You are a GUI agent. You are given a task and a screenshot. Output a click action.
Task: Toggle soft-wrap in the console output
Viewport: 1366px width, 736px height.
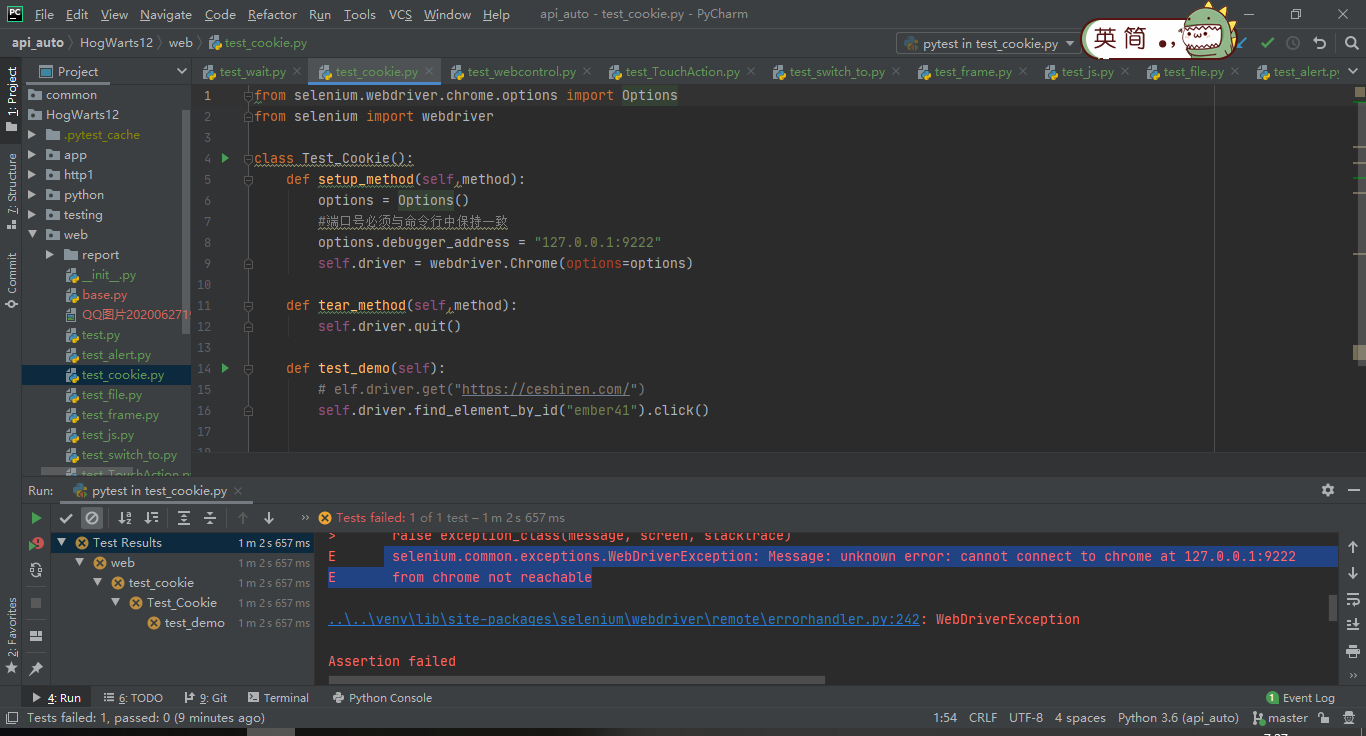pyautogui.click(x=1352, y=599)
